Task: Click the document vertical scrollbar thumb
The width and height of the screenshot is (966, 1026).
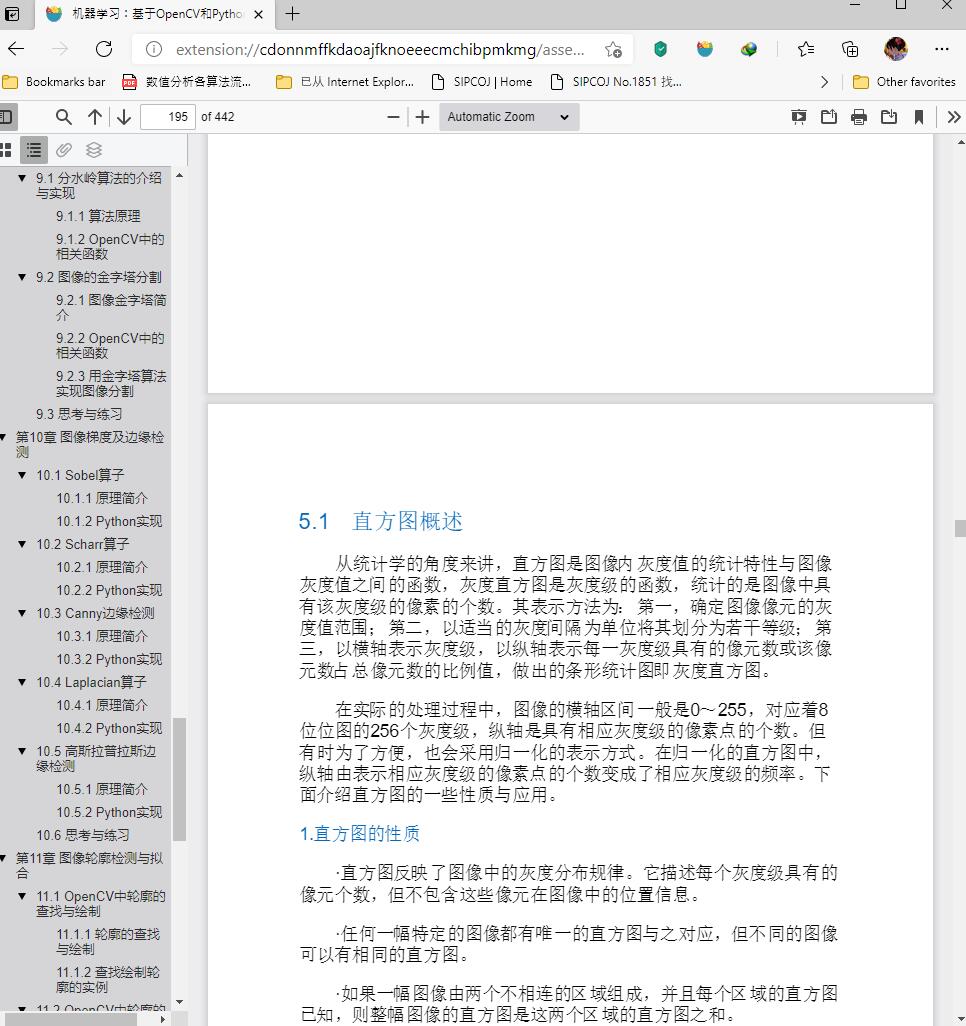Action: point(960,529)
